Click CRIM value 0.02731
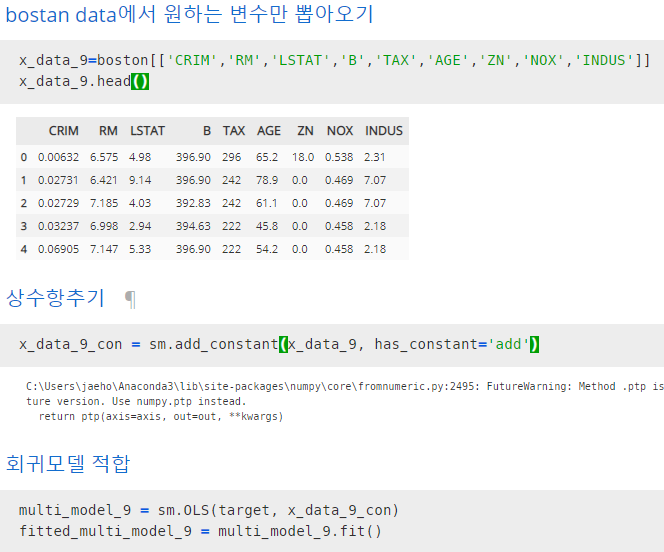 pyautogui.click(x=58, y=180)
